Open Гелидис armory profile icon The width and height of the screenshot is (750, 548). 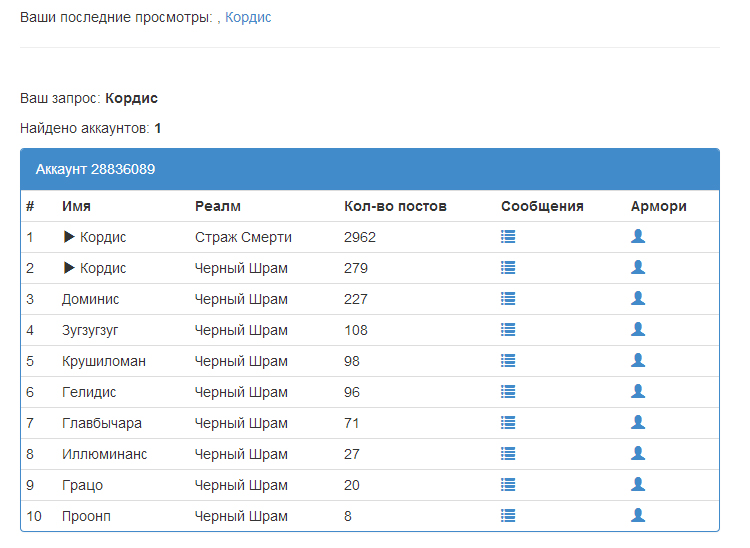(x=638, y=392)
